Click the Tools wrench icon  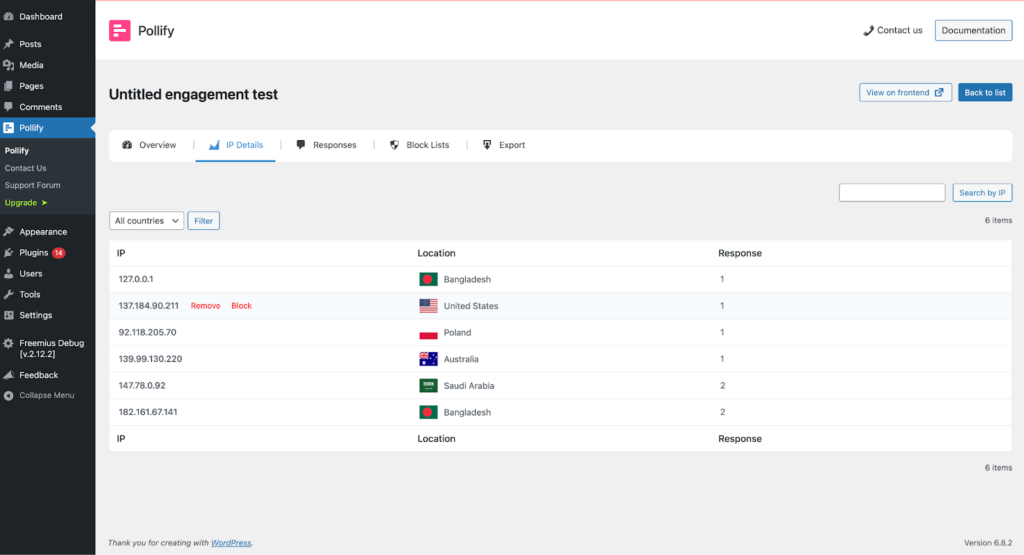point(9,295)
